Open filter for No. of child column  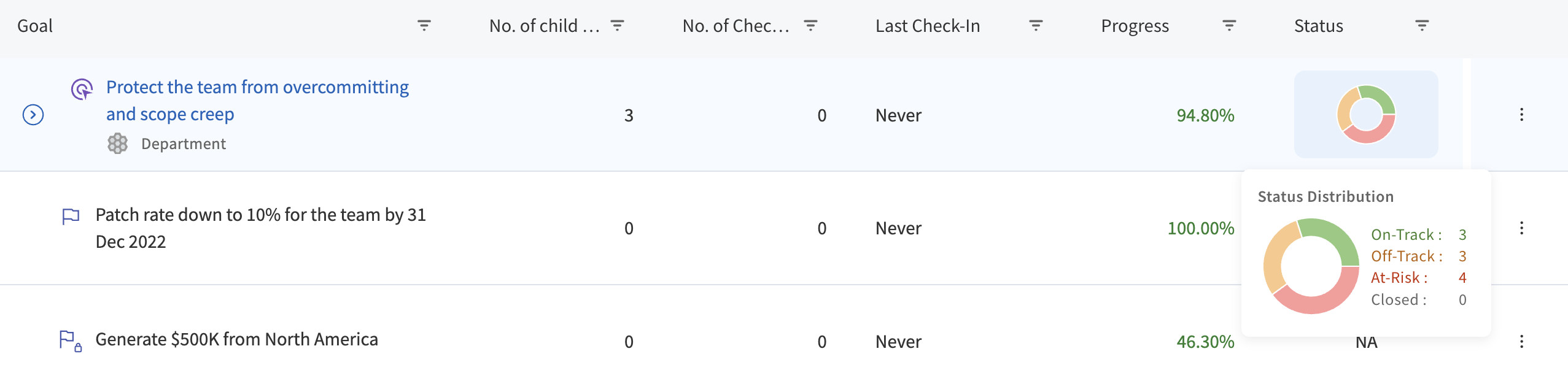(x=617, y=26)
